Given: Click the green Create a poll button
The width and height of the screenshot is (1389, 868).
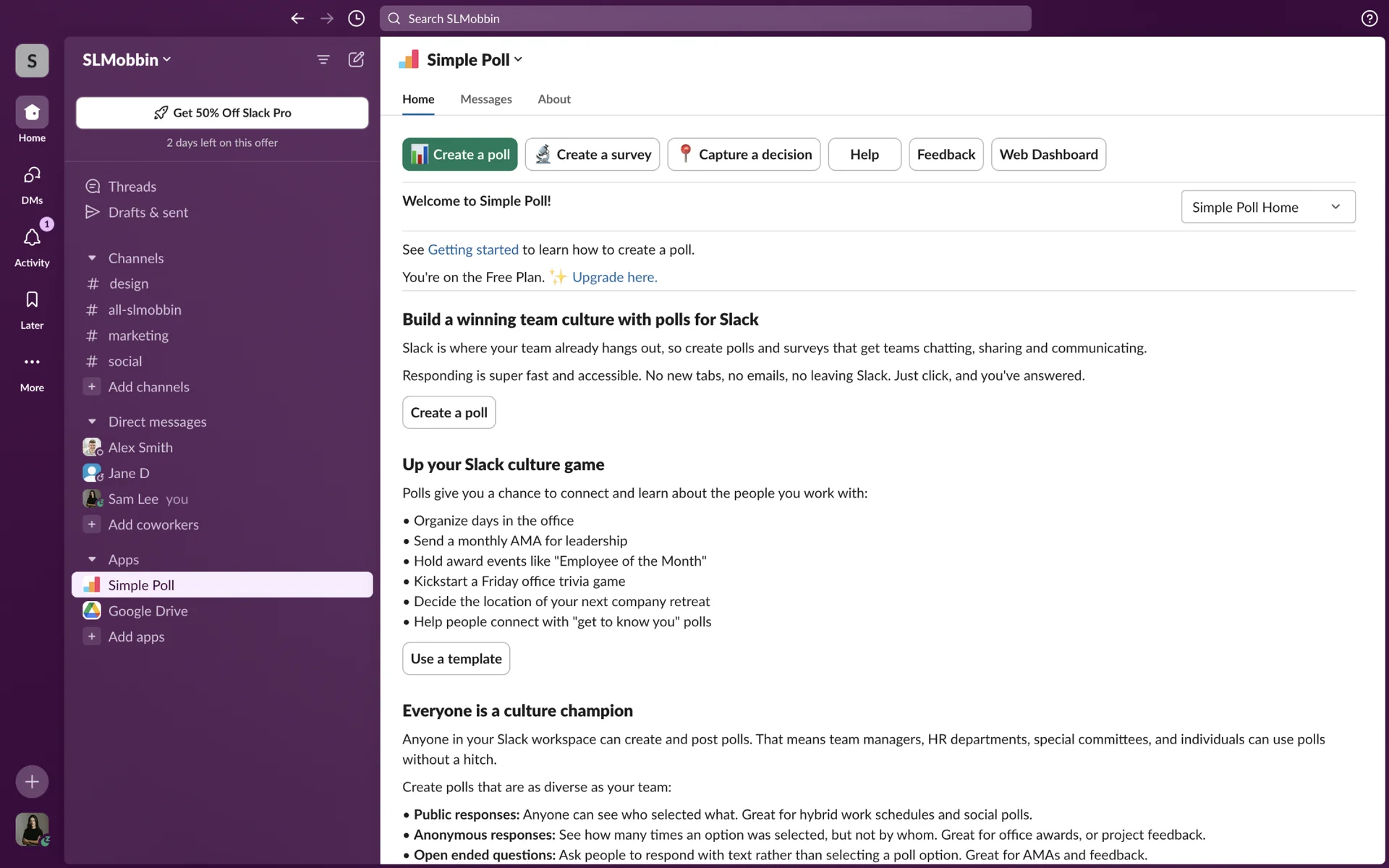Looking at the screenshot, I should [x=459, y=154].
